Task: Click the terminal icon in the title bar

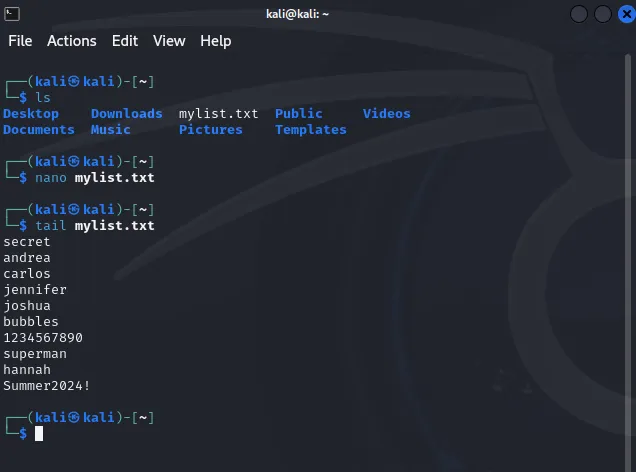Action: (12, 14)
